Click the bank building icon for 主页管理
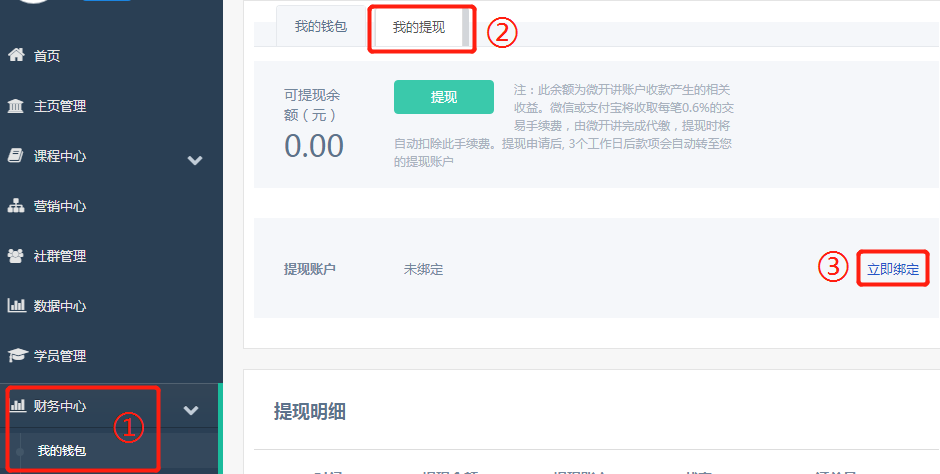This screenshot has height=474, width=940. tap(16, 106)
